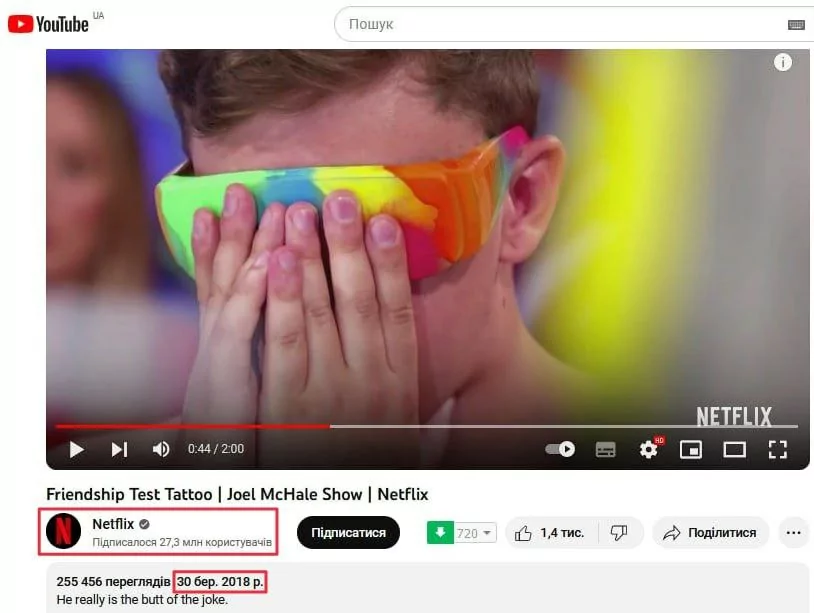This screenshot has width=814, height=613.
Task: Click the 30 бер. 2018 р. date
Action: 220,582
